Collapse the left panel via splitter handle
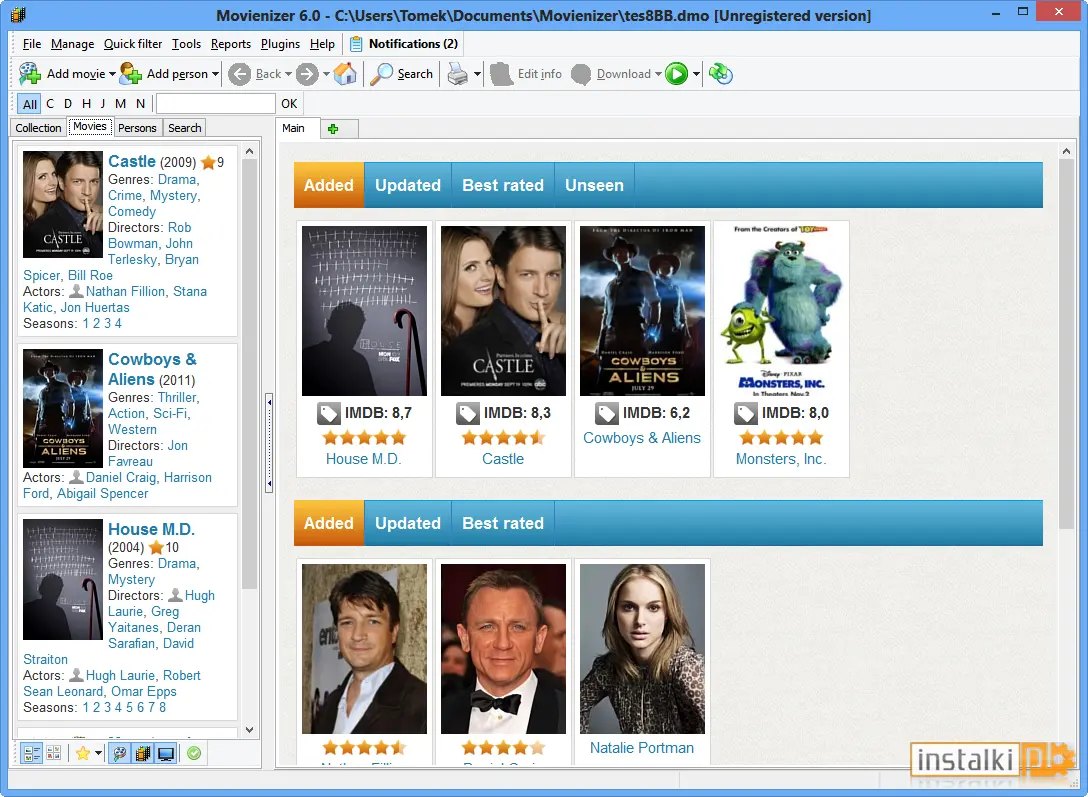Image resolution: width=1088 pixels, height=797 pixels. pos(269,443)
